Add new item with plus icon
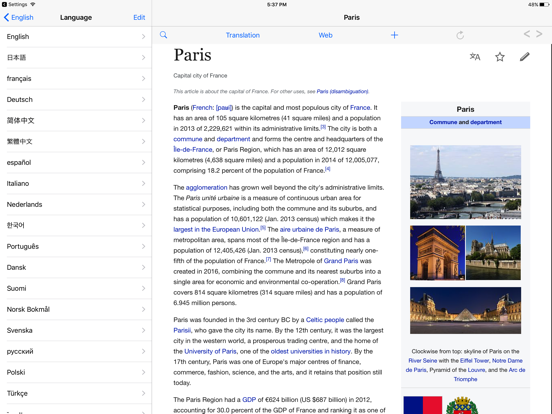The image size is (552, 414). pos(394,35)
